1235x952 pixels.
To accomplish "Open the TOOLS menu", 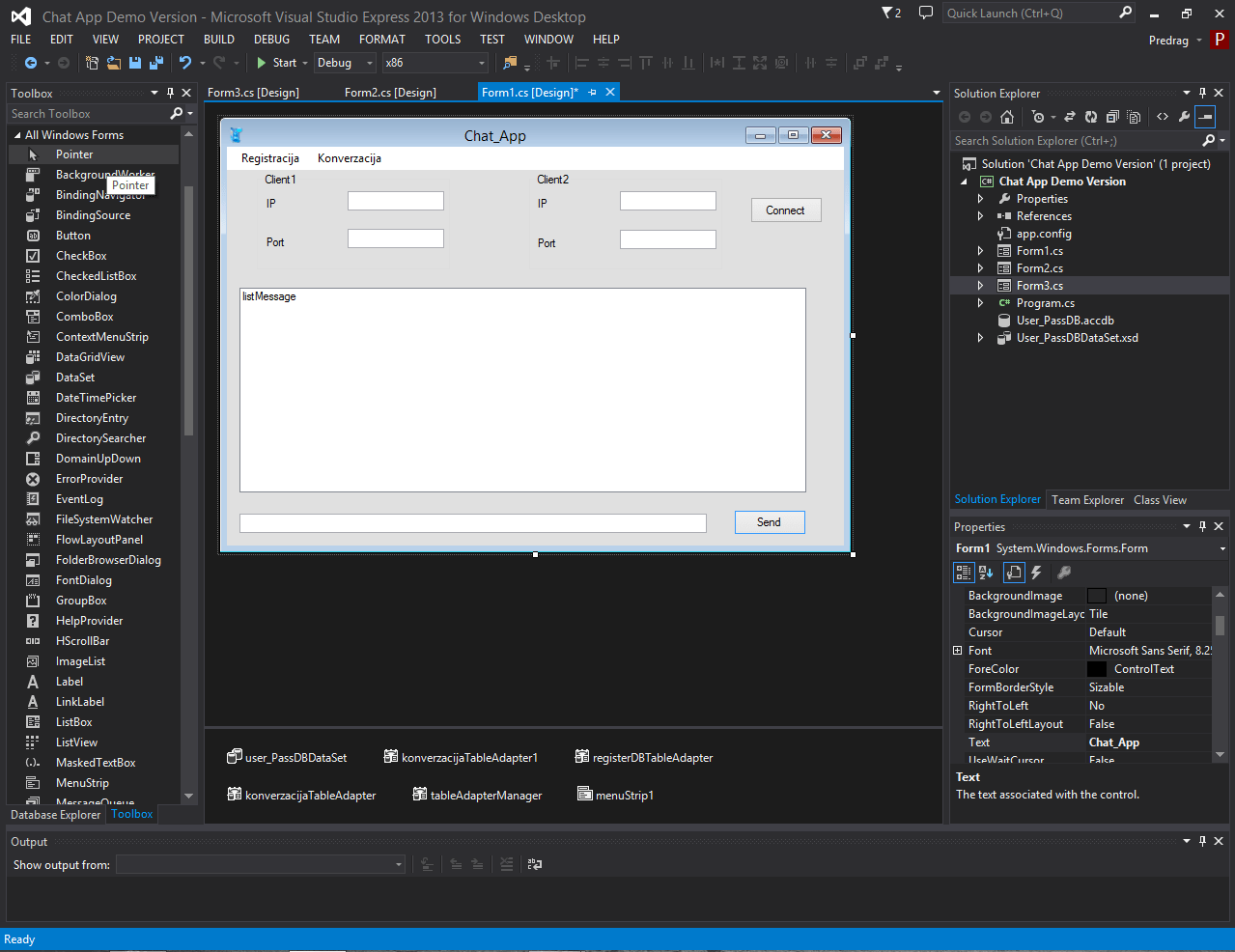I will click(x=443, y=40).
